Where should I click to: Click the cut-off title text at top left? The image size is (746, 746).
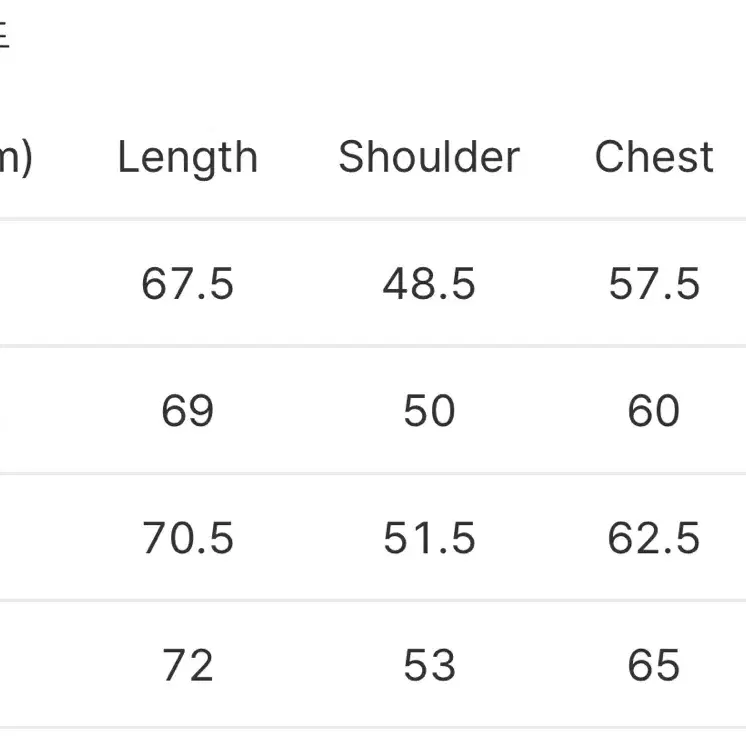[x=4, y=34]
